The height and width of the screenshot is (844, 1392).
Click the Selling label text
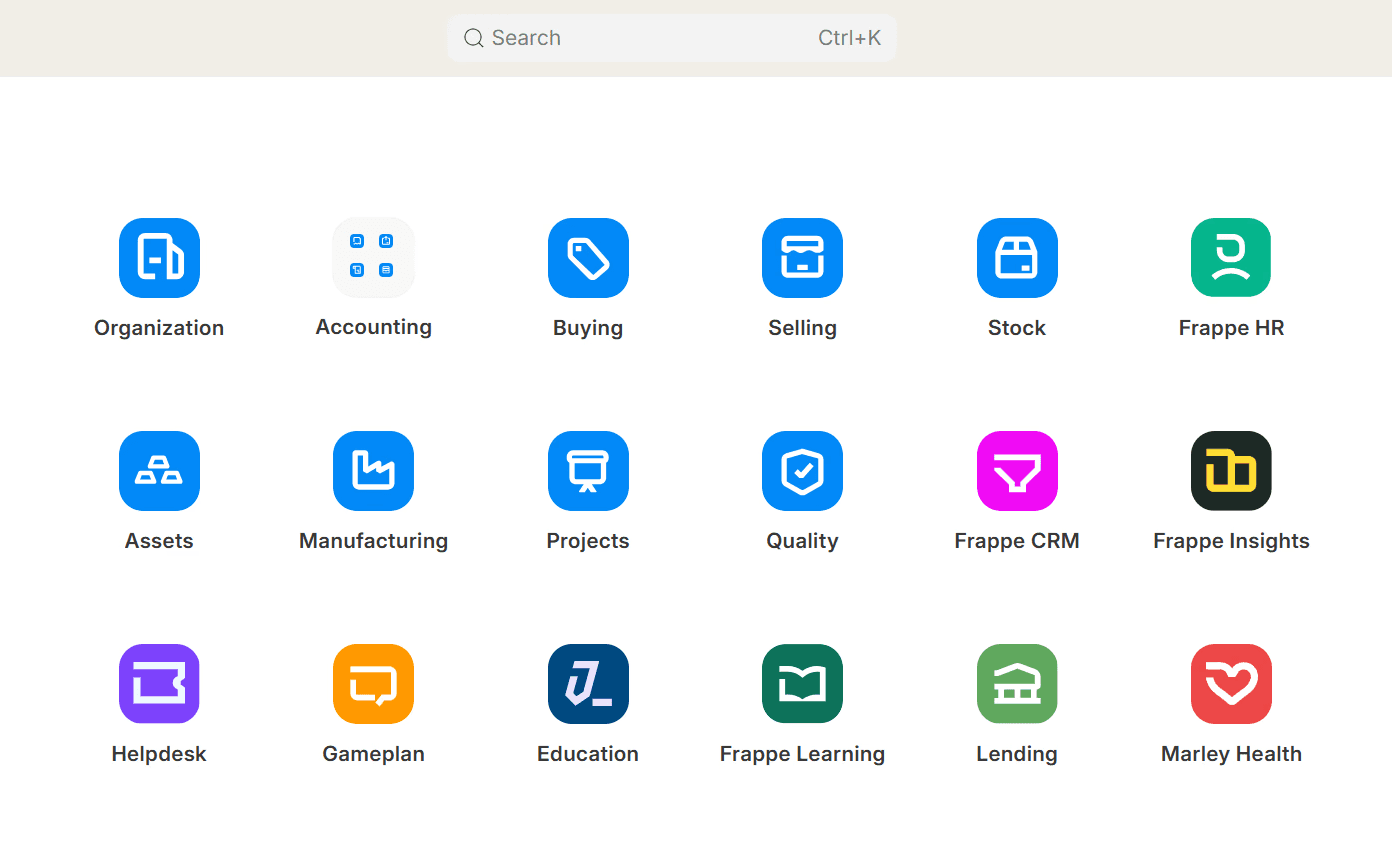click(802, 328)
